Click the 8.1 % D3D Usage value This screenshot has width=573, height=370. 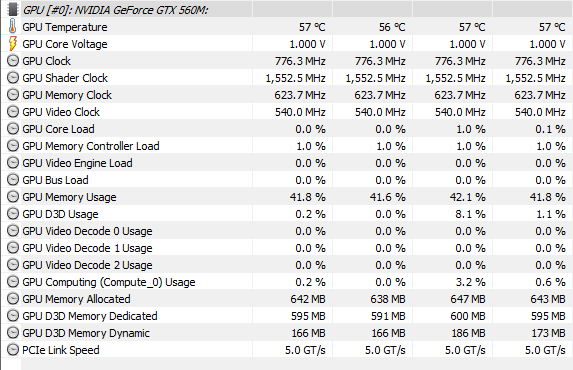pos(470,214)
